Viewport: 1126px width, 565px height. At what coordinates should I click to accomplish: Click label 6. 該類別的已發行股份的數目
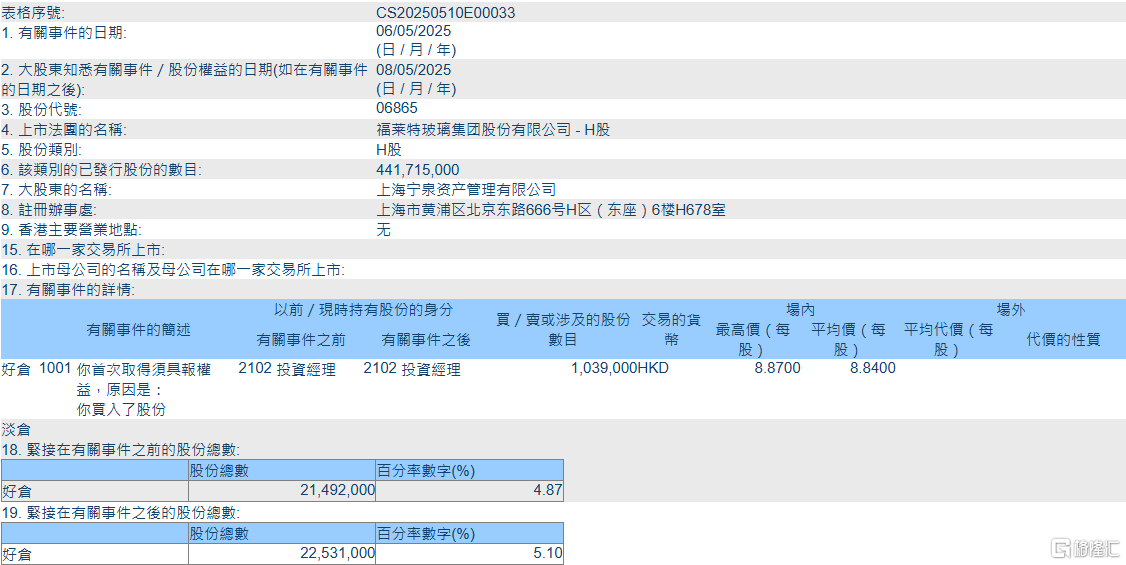tap(102, 170)
